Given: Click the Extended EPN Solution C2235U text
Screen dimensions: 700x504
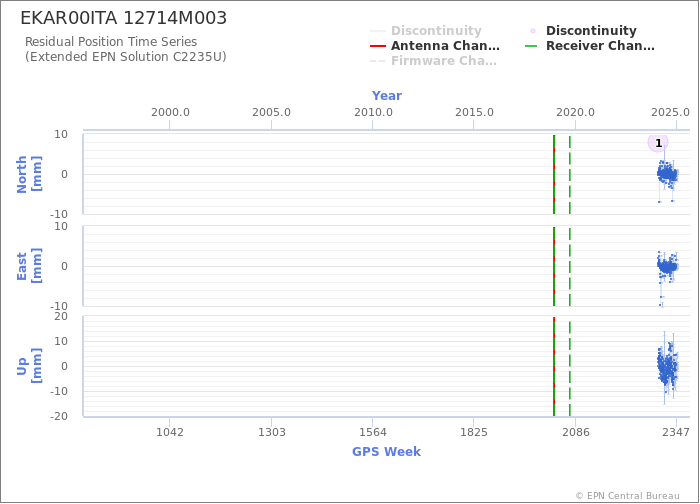Looking at the screenshot, I should click(125, 57).
